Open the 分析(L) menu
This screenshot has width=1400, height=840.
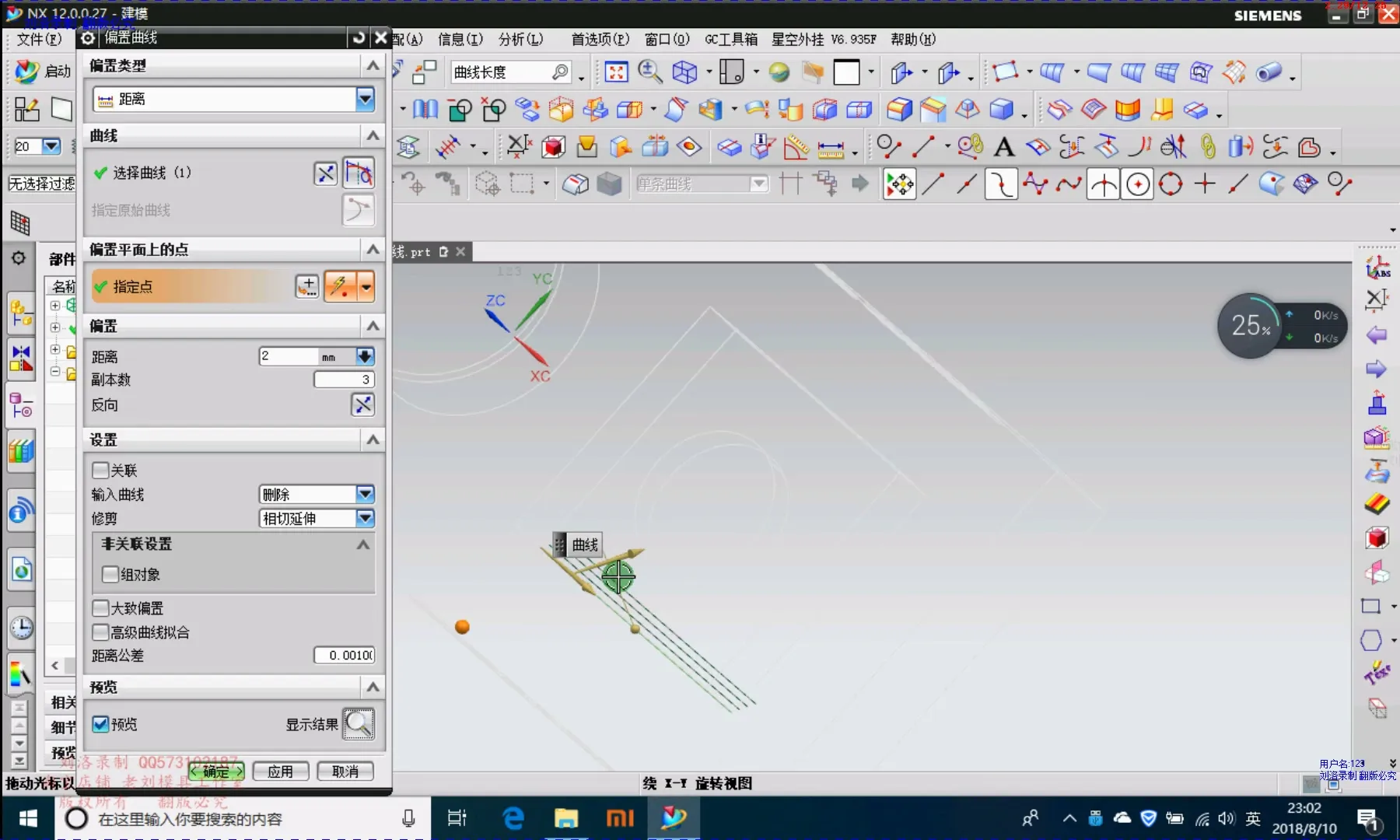[x=520, y=39]
